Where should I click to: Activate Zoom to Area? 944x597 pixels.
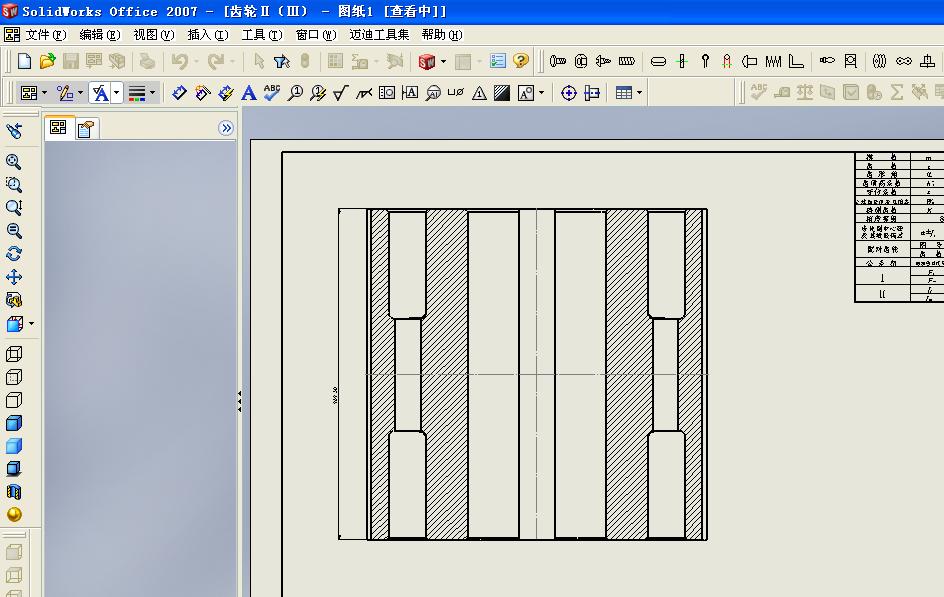tap(14, 184)
